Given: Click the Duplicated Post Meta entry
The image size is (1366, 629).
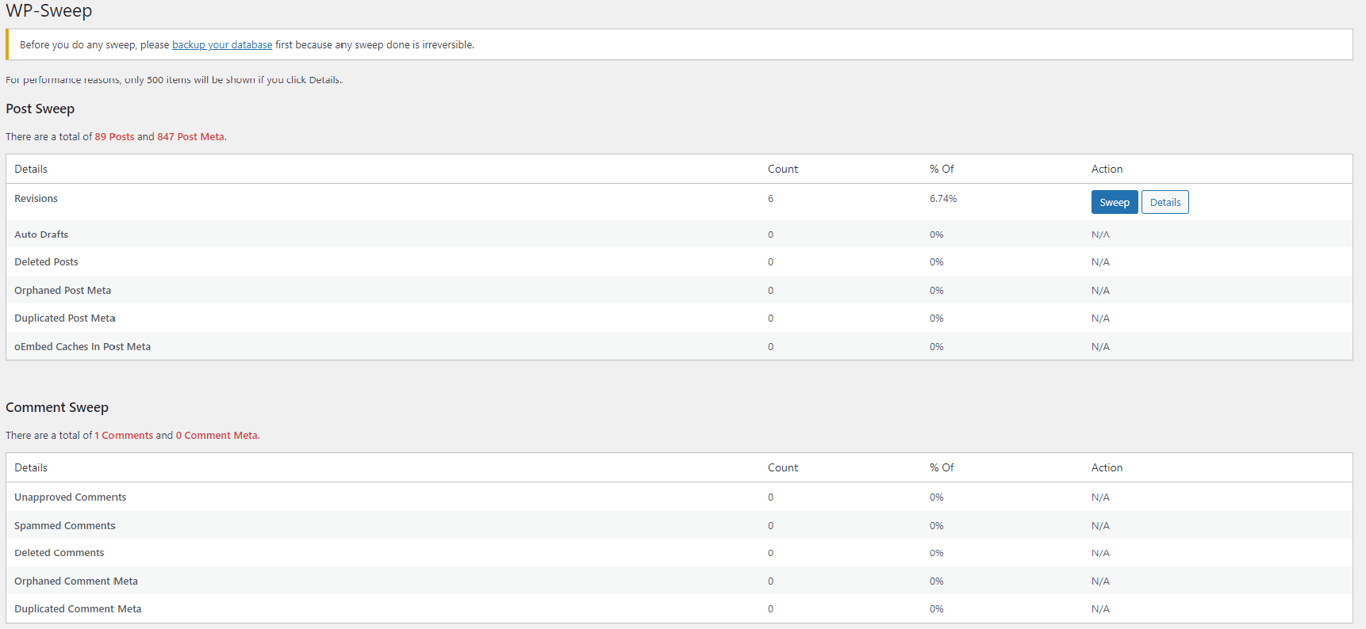Looking at the screenshot, I should [x=64, y=318].
